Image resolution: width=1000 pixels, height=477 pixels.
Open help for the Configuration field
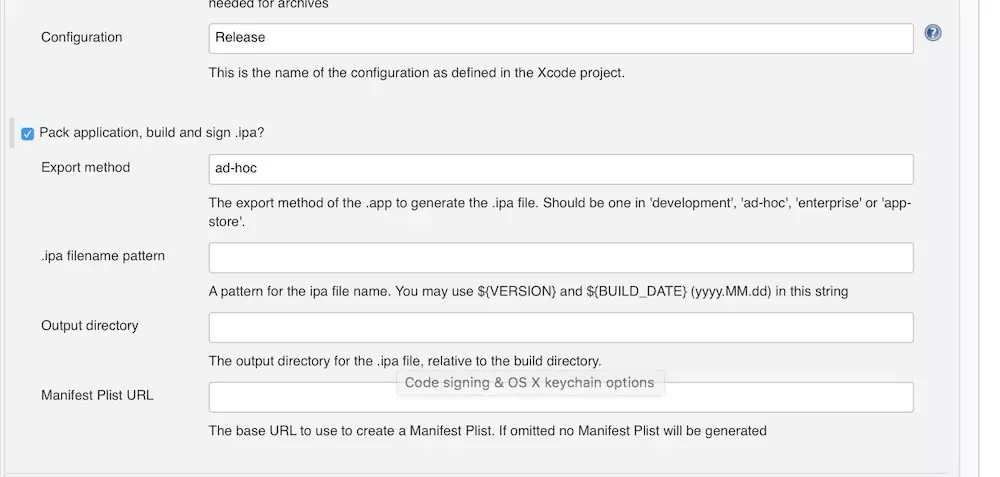(933, 33)
